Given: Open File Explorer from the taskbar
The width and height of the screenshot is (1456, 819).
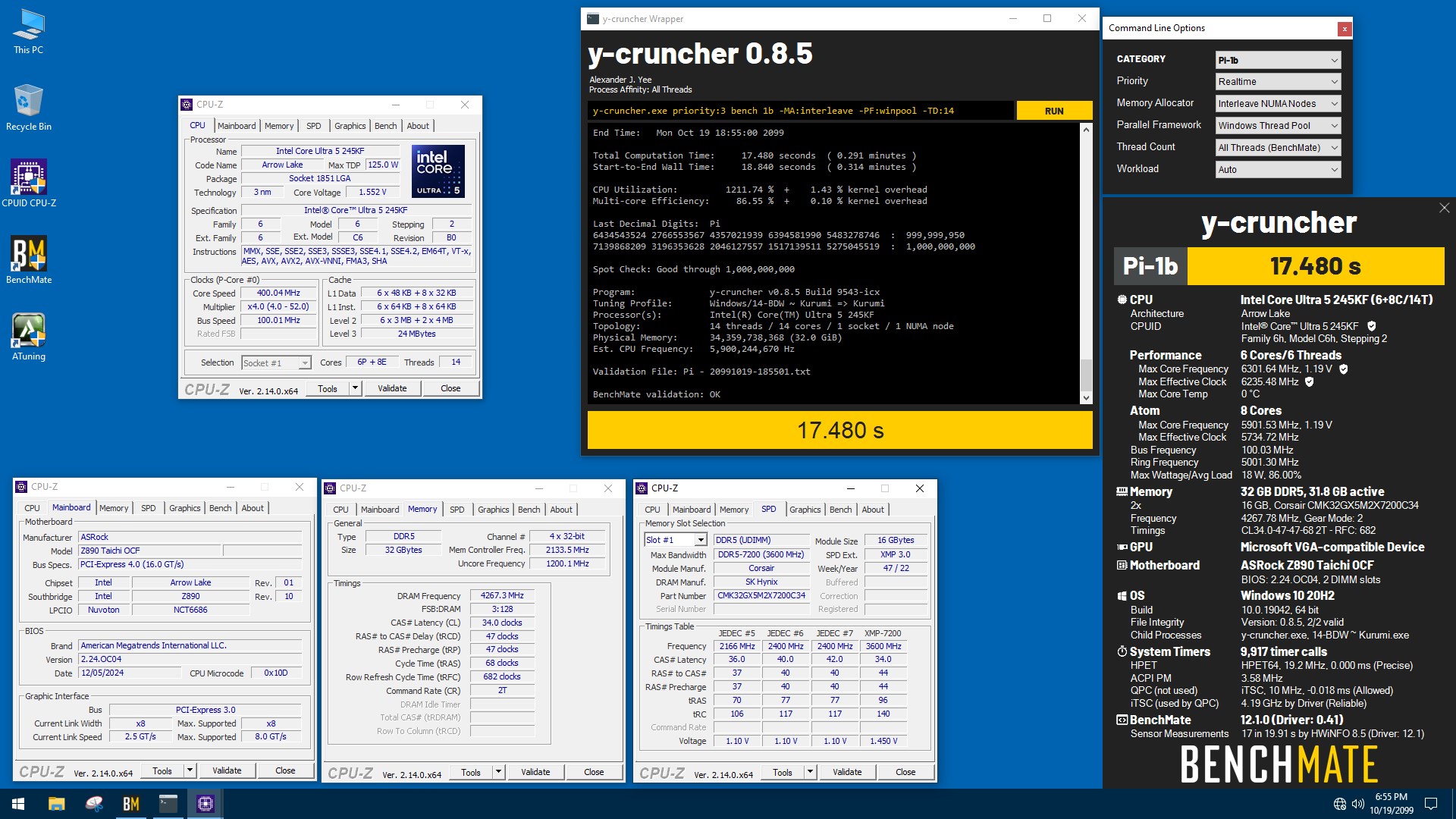Looking at the screenshot, I should tap(56, 804).
